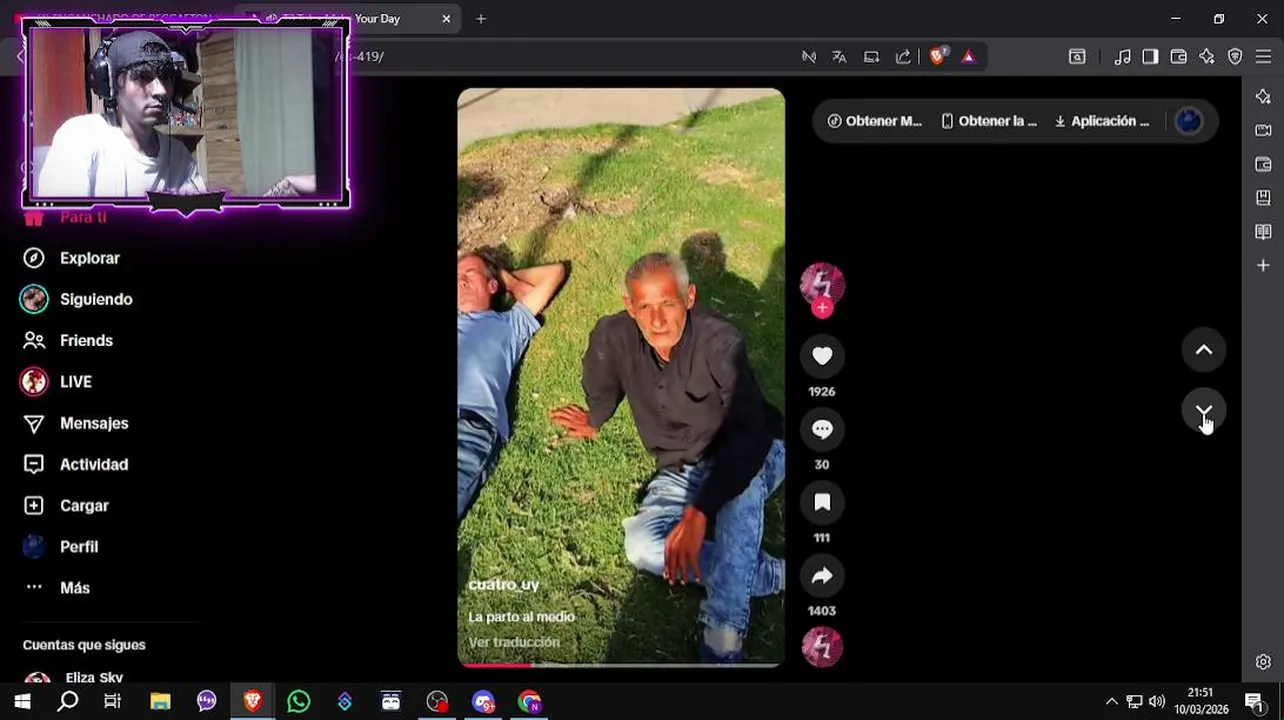1284x720 pixels.
Task: Open the music note playlist icon
Action: pos(1122,57)
